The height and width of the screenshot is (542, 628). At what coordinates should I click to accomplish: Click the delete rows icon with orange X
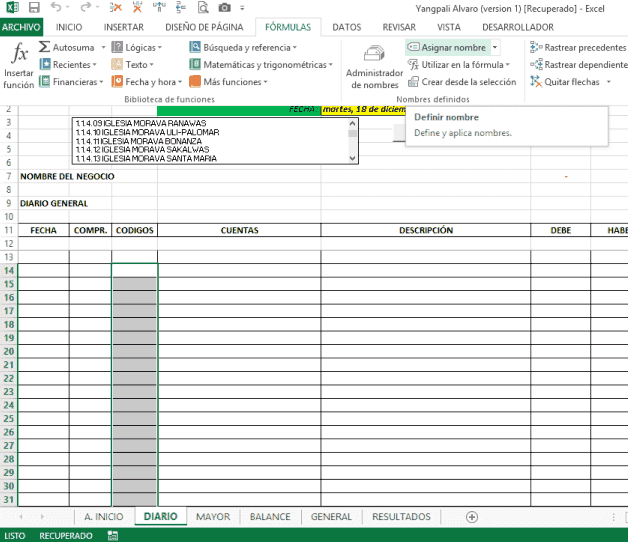pos(115,7)
